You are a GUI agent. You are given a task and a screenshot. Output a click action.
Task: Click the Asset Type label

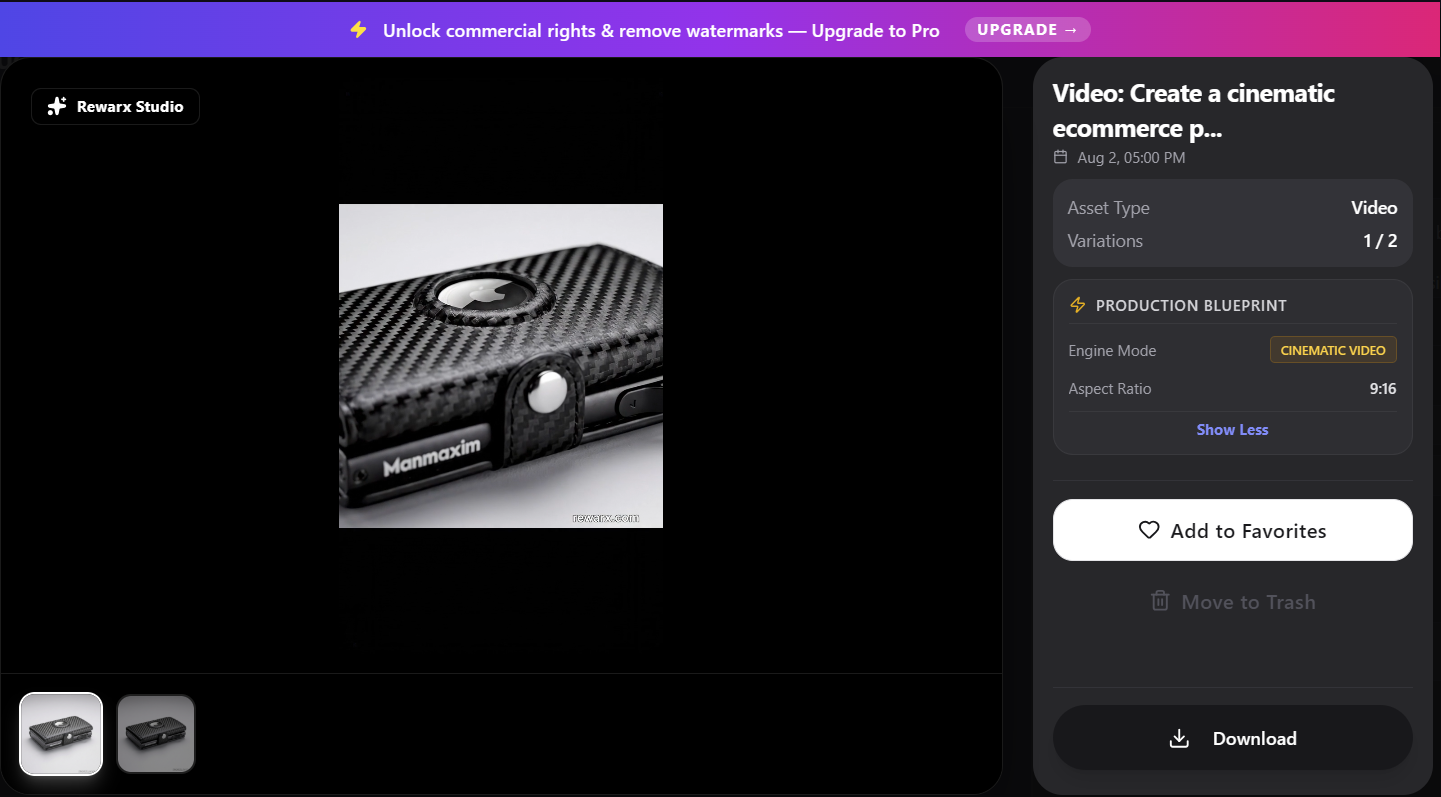point(1108,208)
